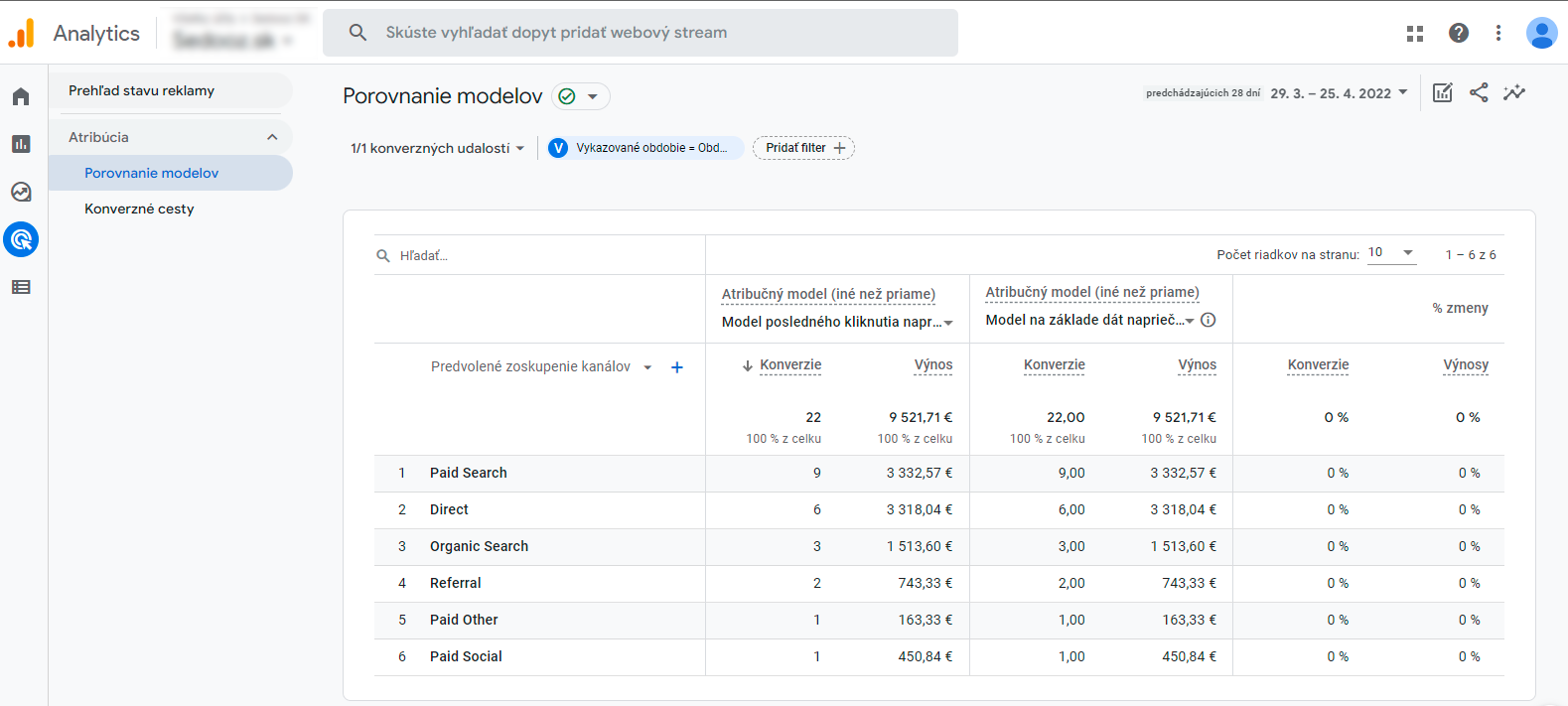The height and width of the screenshot is (706, 1568).
Task: Open the Google apps grid icon
Action: [x=1415, y=33]
